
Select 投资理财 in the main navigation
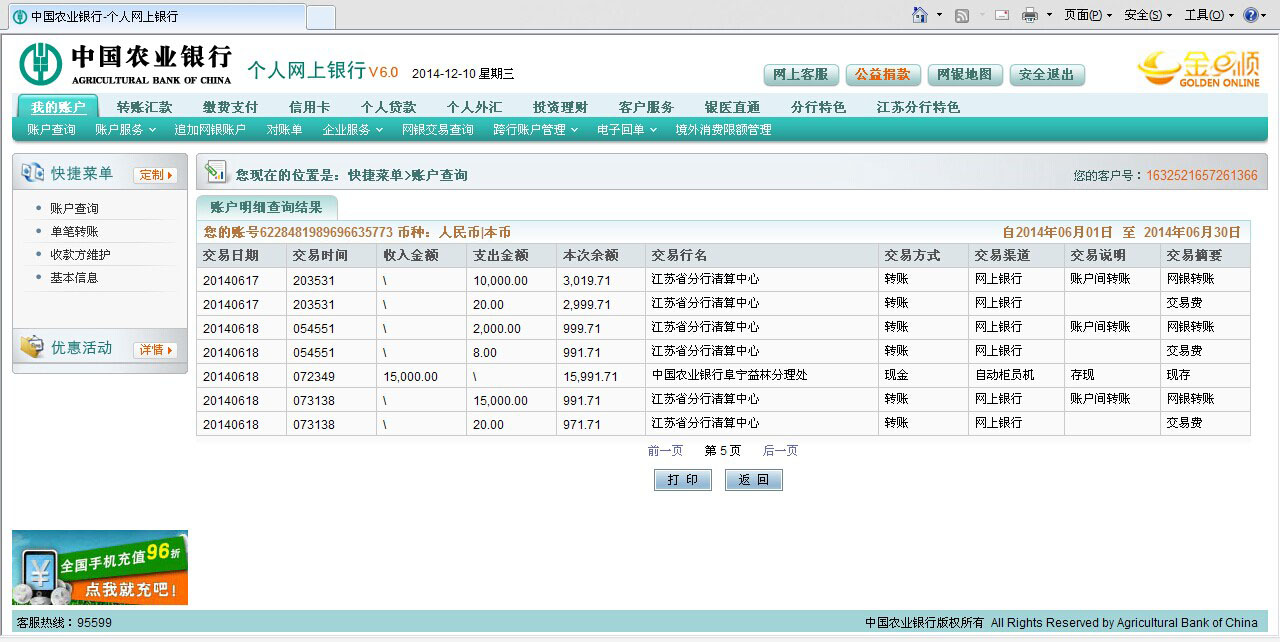[x=560, y=107]
